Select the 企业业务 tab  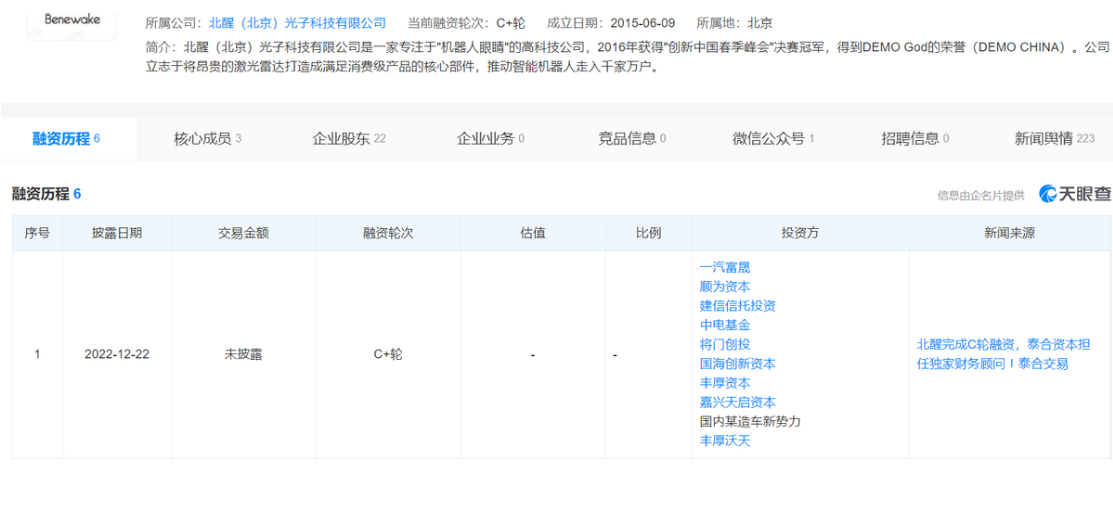tap(490, 138)
